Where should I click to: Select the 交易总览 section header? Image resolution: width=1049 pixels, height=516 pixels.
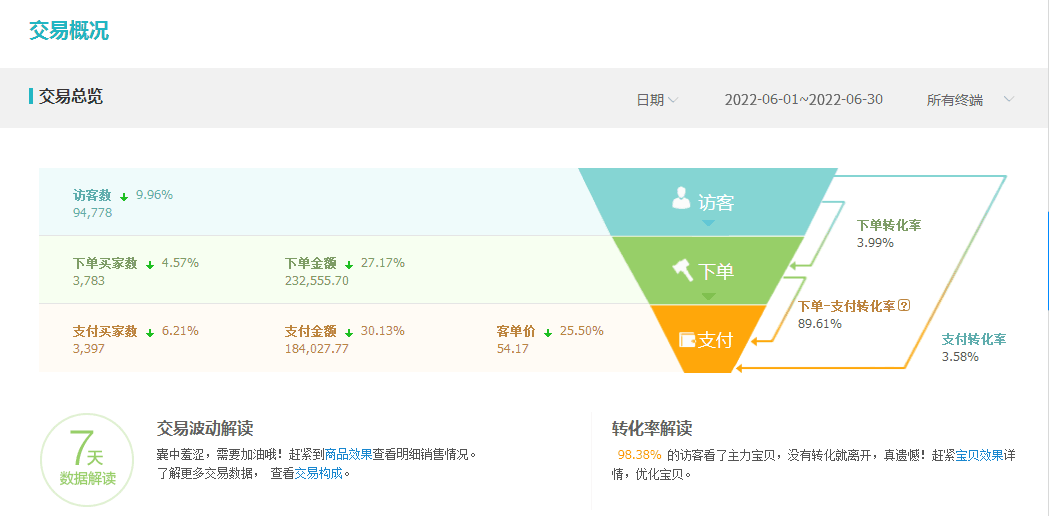70,97
